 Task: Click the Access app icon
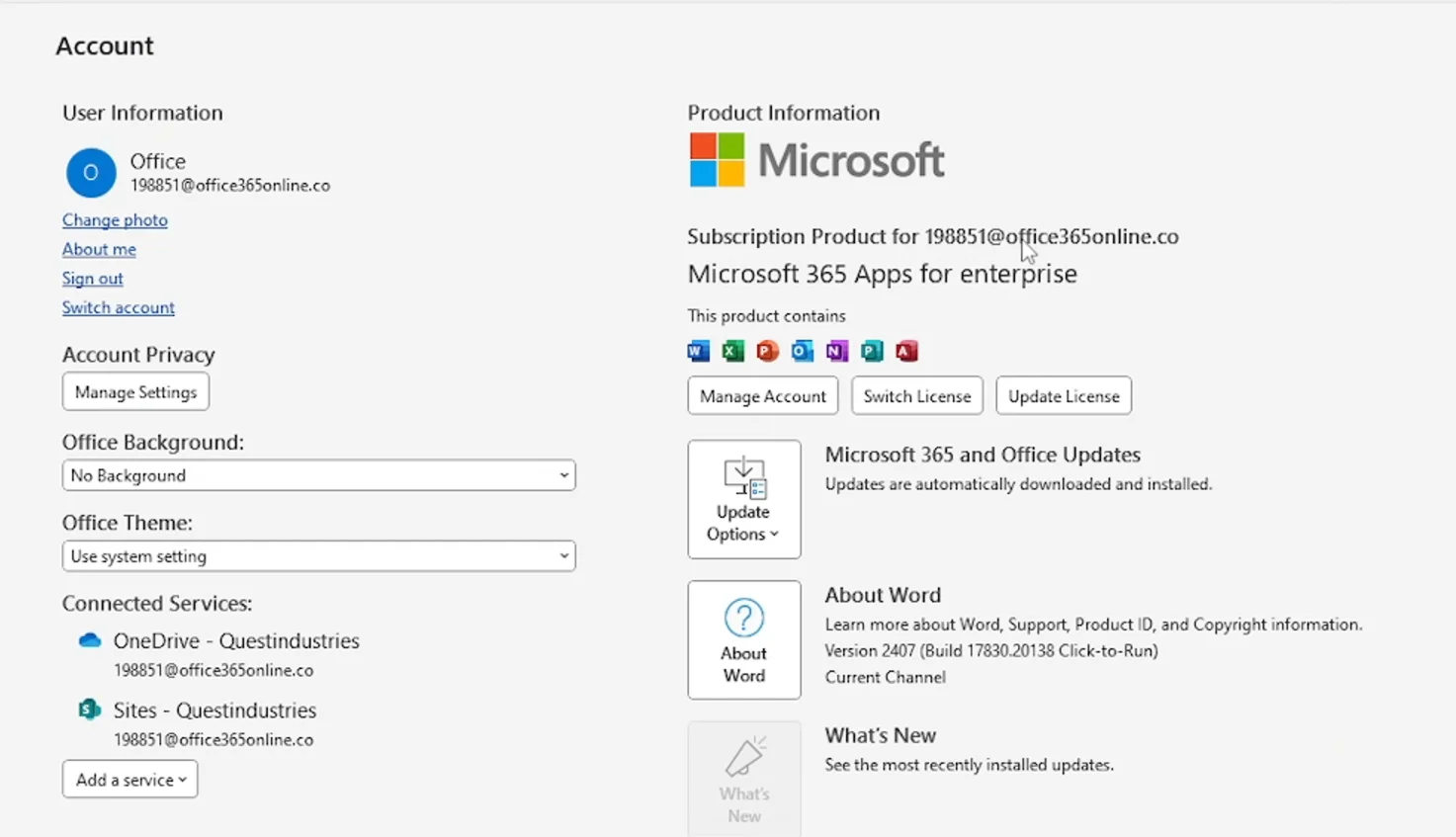906,351
